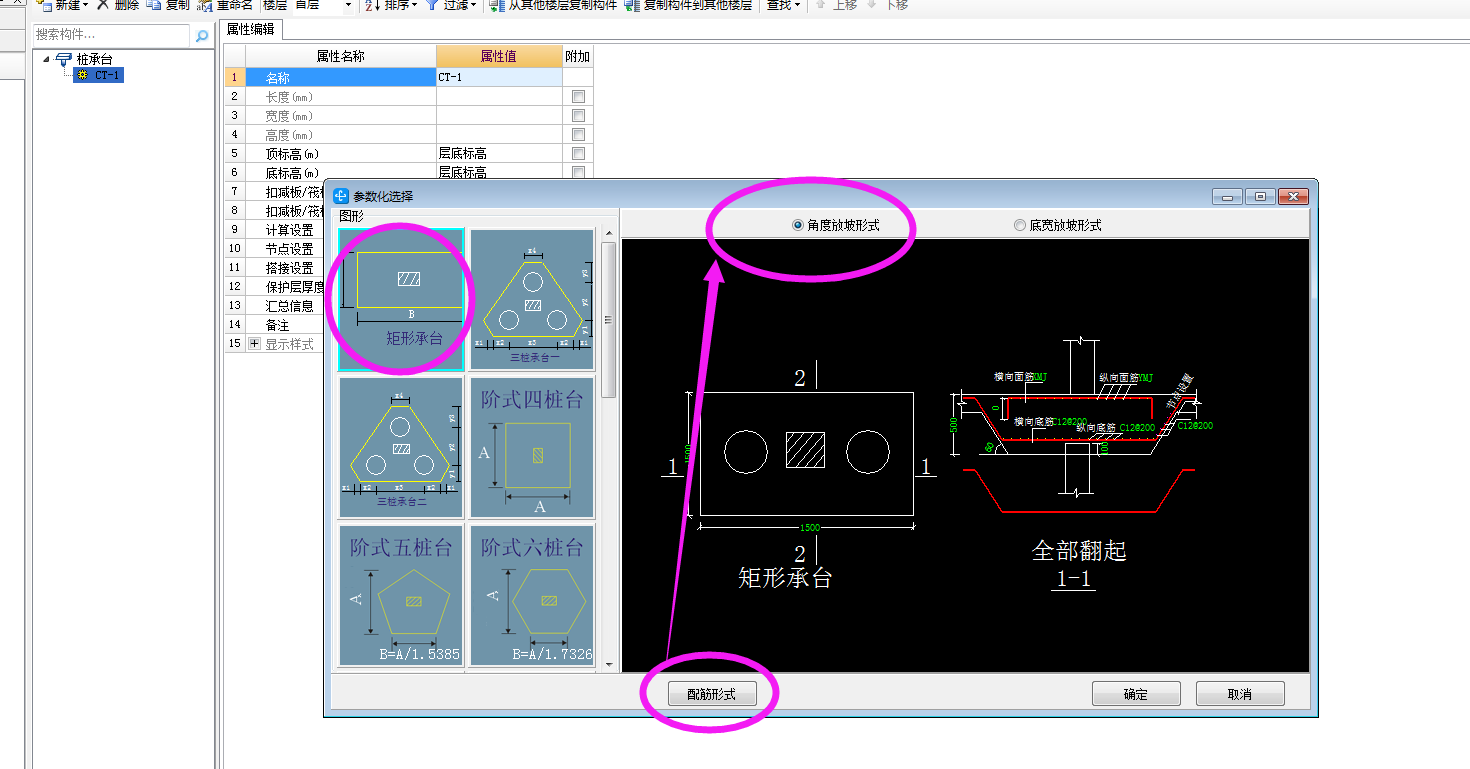Cancel the dialog with 取消 button
This screenshot has width=1470, height=769.
(1240, 694)
